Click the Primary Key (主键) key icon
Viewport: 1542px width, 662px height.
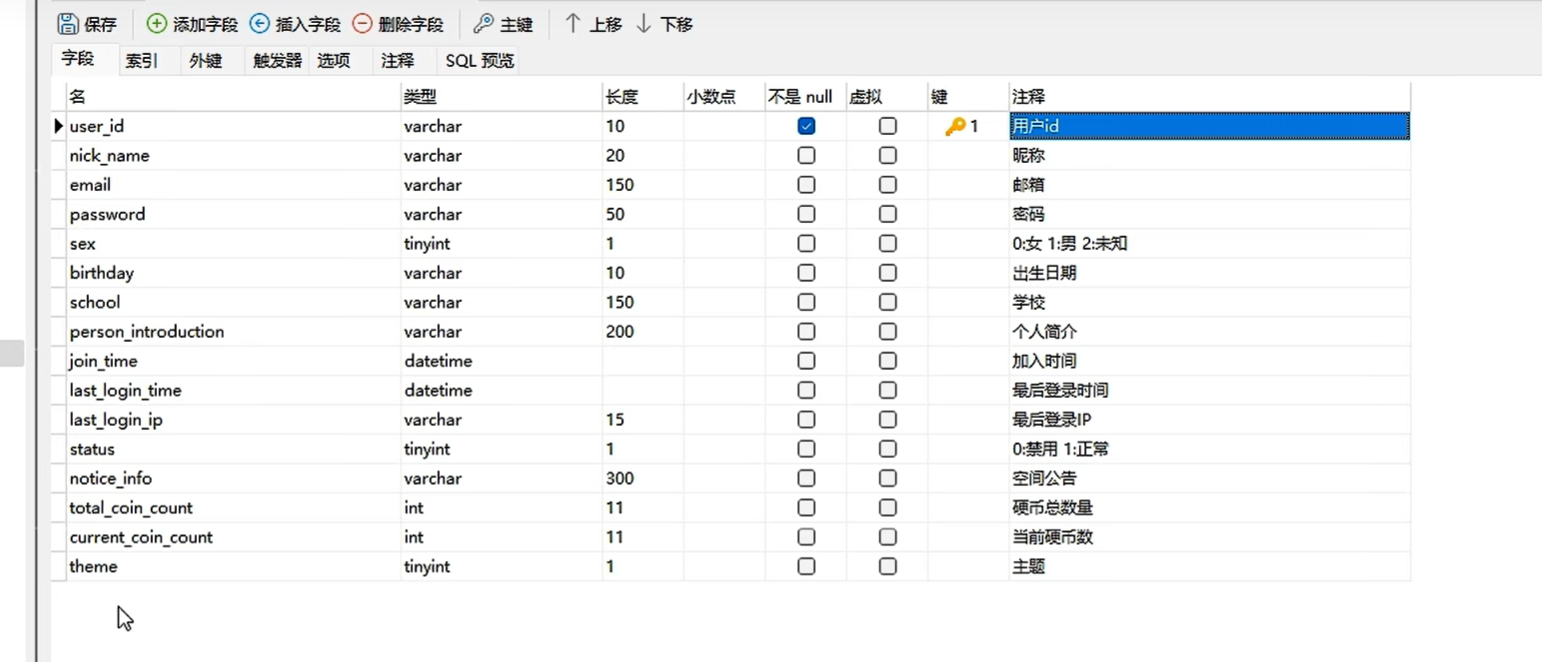[x=484, y=24]
